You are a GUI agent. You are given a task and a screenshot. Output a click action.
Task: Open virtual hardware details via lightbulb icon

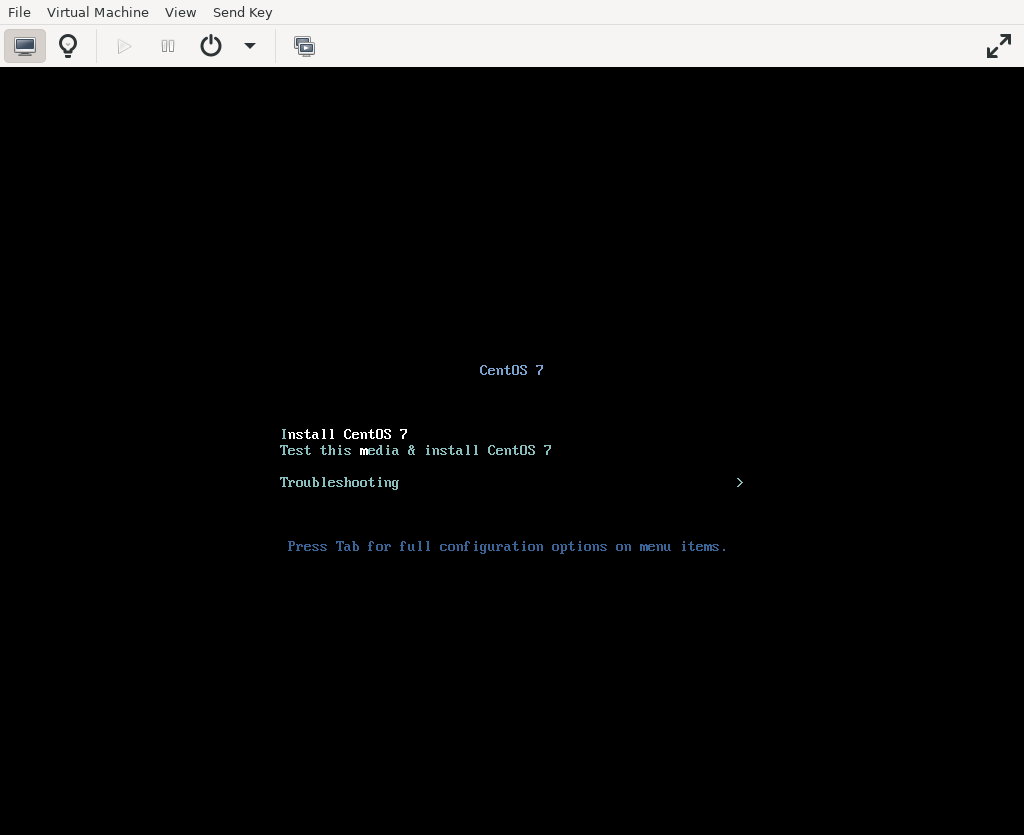[x=68, y=46]
